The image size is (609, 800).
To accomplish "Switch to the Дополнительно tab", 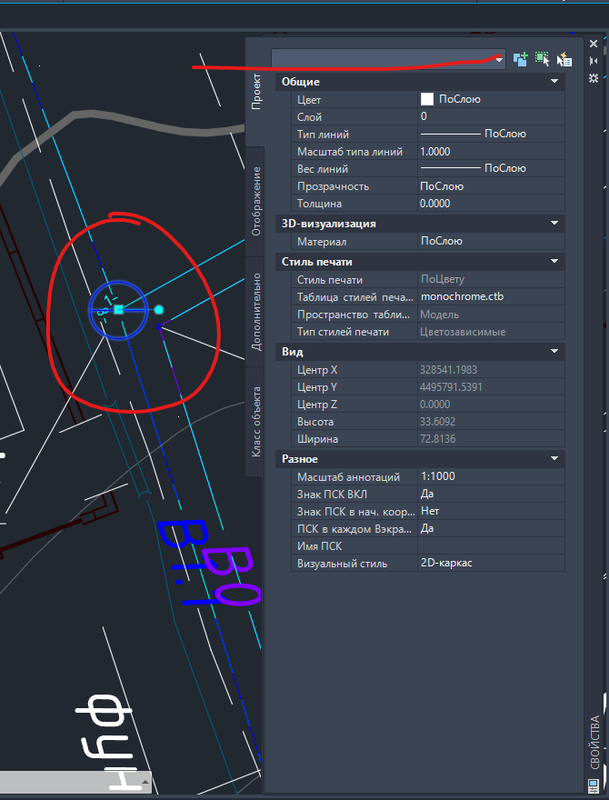I will [256, 312].
